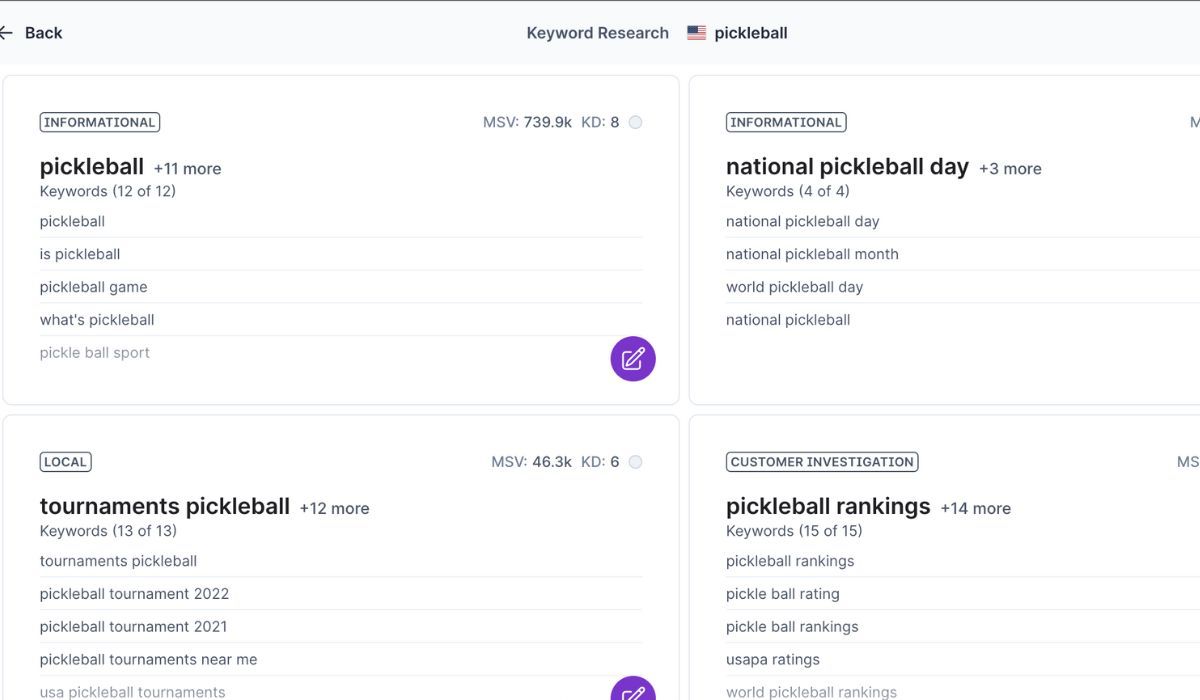
Task: Go Back using the Back link text
Action: coord(43,33)
